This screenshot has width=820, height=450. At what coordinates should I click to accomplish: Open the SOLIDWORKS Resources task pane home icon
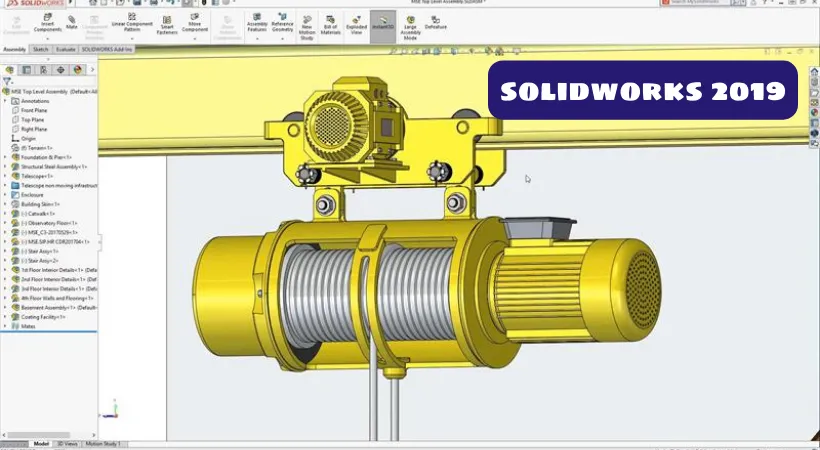(814, 71)
